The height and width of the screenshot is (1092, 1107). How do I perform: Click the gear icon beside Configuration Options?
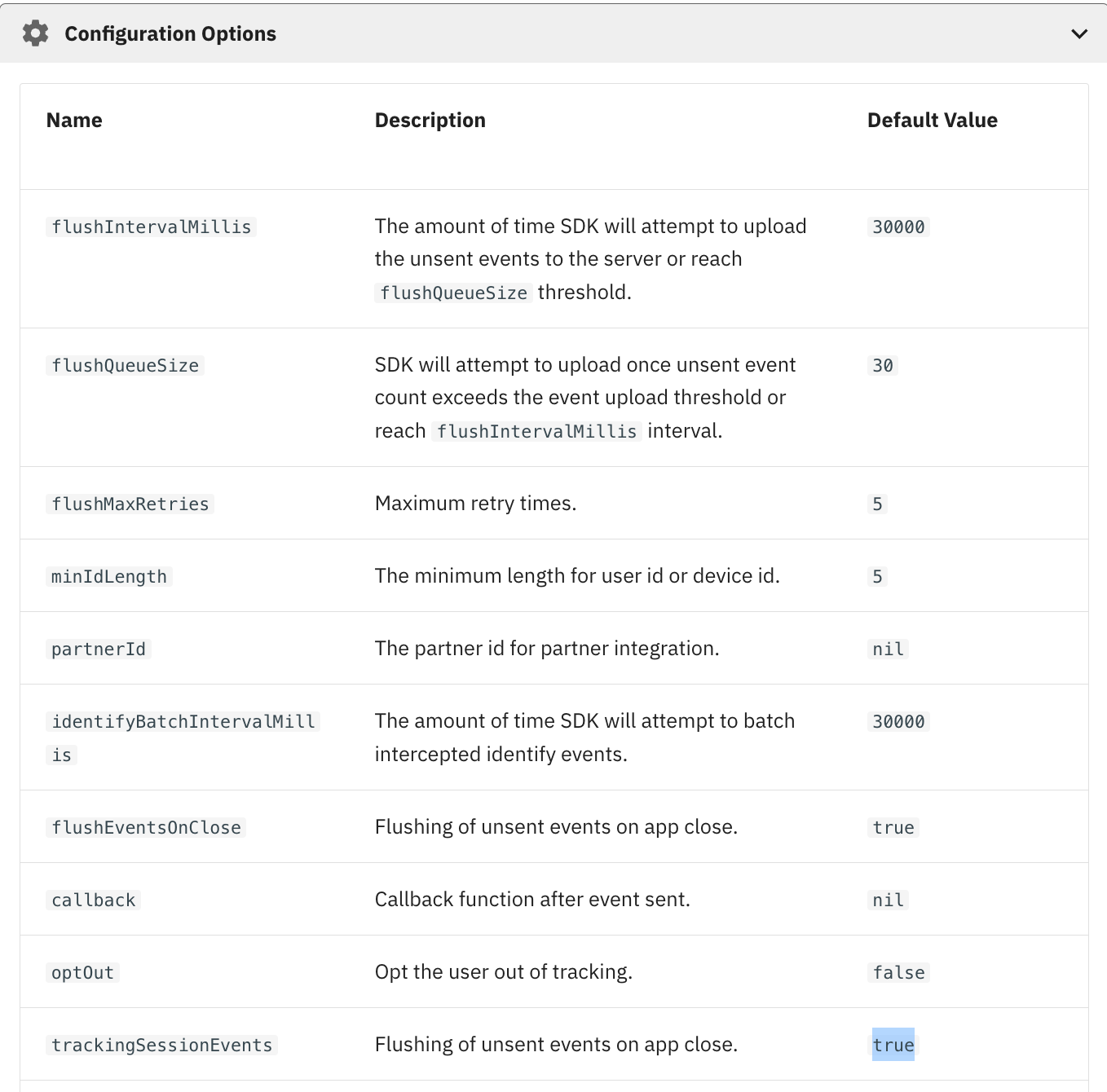click(x=35, y=33)
